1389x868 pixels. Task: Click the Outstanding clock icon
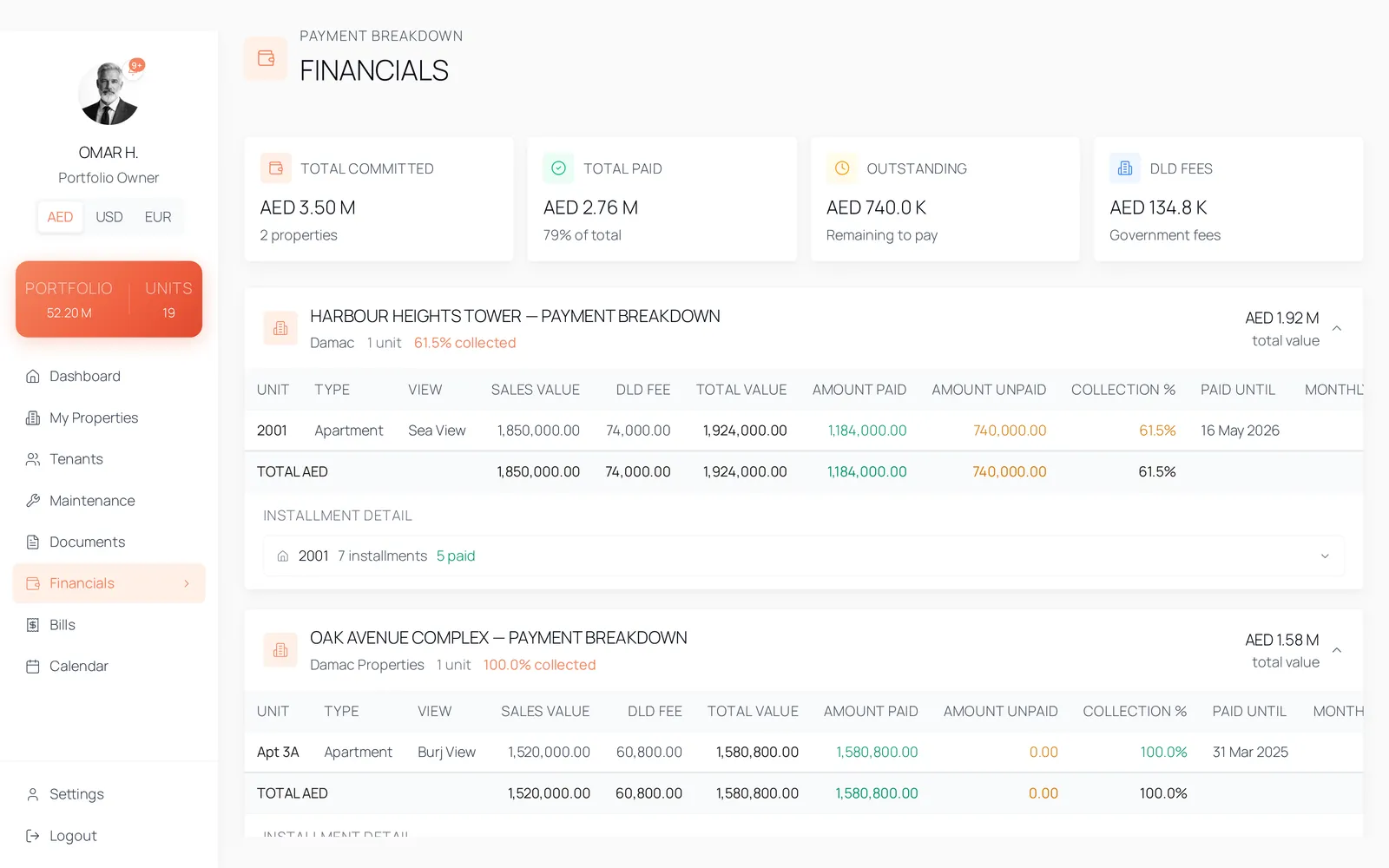pyautogui.click(x=842, y=168)
